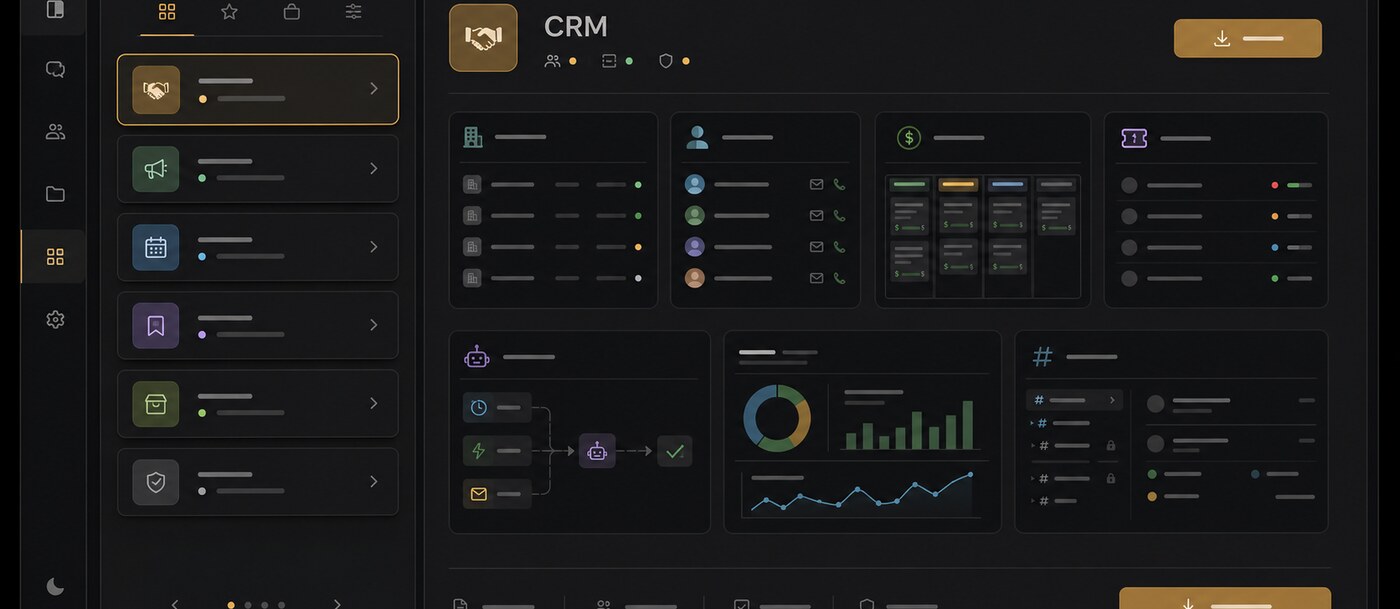Select the highlighted apps grid sidebar icon
This screenshot has width=1400, height=609.
pos(55,257)
